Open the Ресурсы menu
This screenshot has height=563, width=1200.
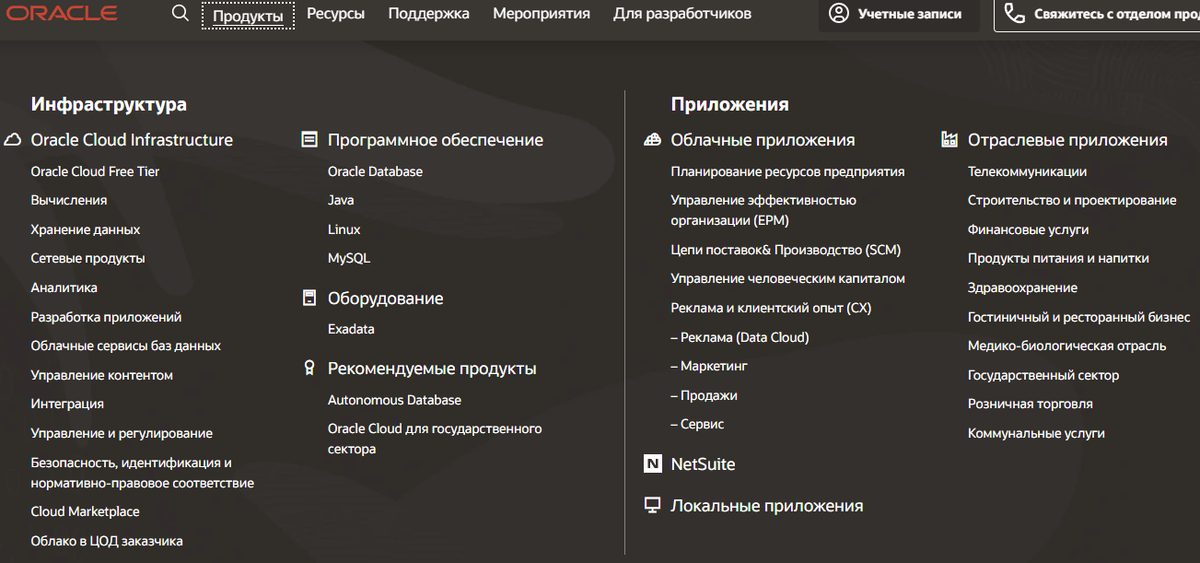click(x=336, y=14)
